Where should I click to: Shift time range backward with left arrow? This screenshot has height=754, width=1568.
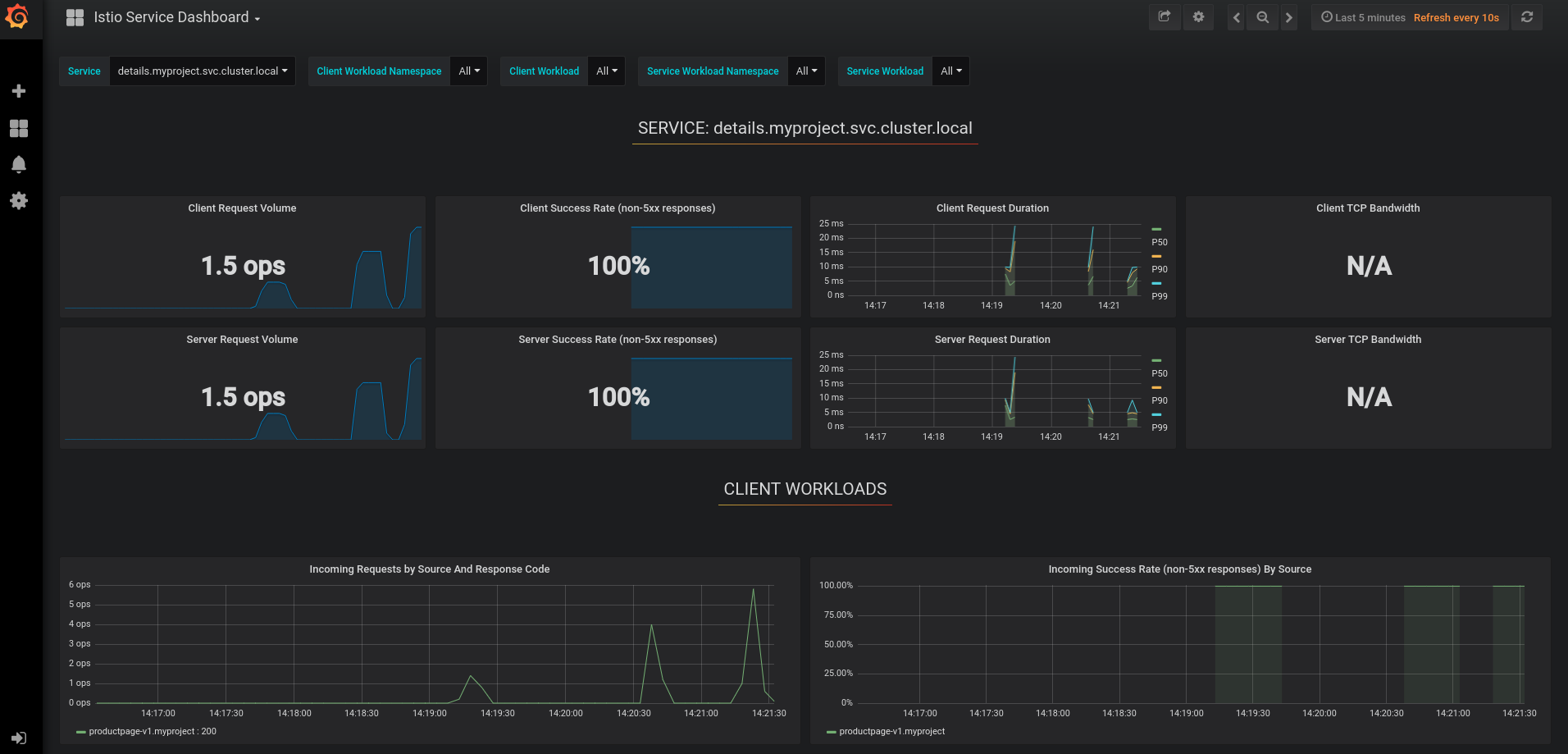1237,17
